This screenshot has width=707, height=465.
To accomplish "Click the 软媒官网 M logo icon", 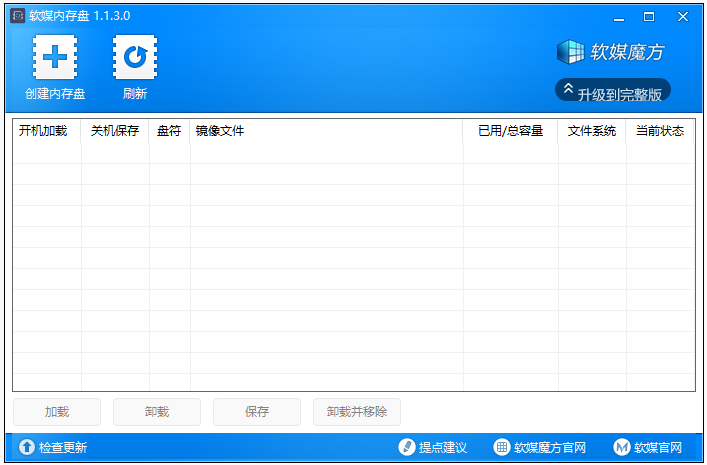I will point(622,447).
